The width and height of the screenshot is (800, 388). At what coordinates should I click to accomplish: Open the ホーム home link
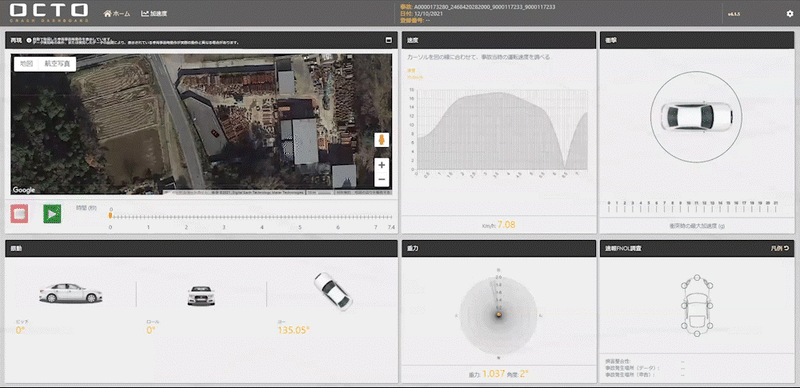pos(117,14)
